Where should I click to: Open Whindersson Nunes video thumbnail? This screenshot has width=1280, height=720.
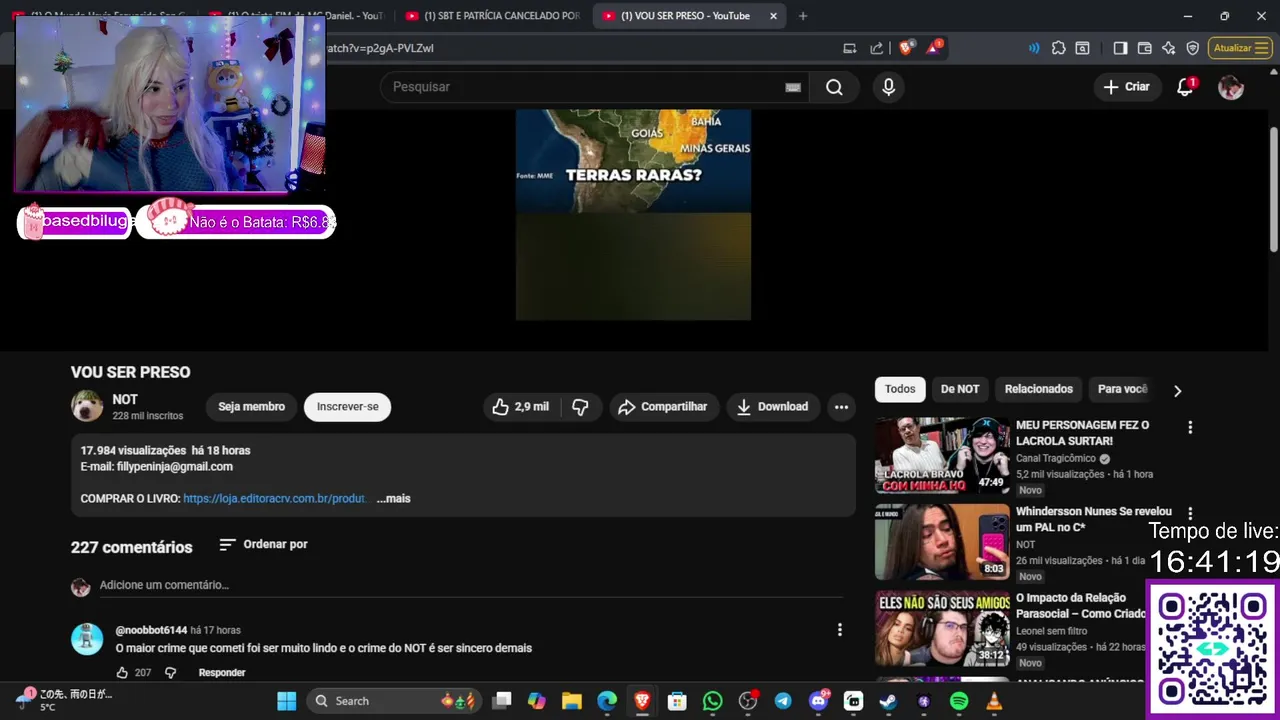942,542
